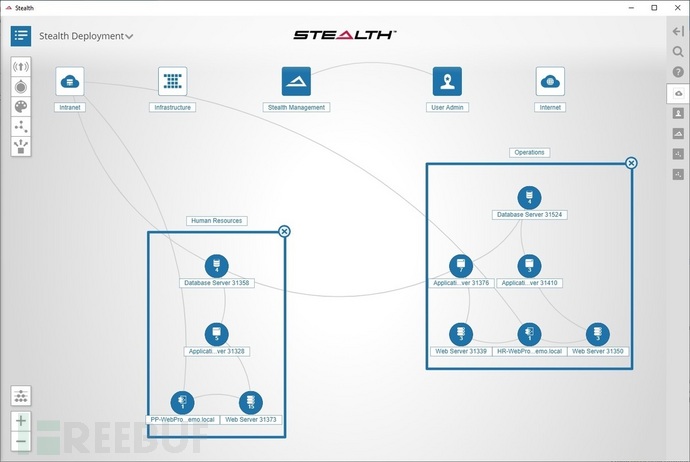Close the Human Resources group box
The image size is (690, 462).
pos(284,231)
